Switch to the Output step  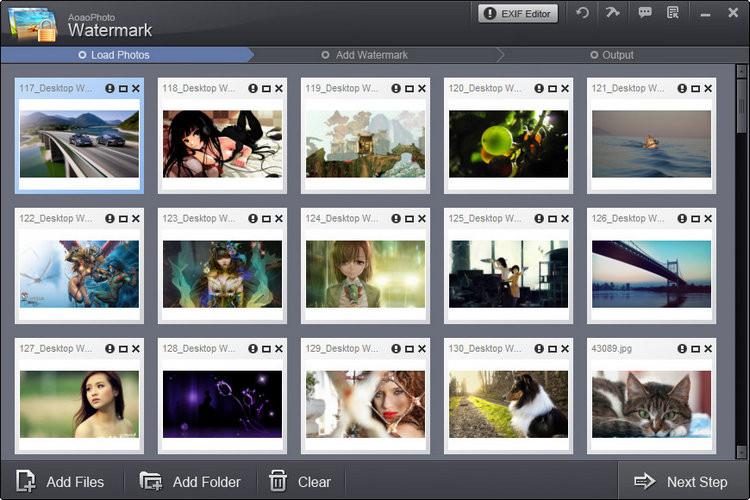pos(612,55)
